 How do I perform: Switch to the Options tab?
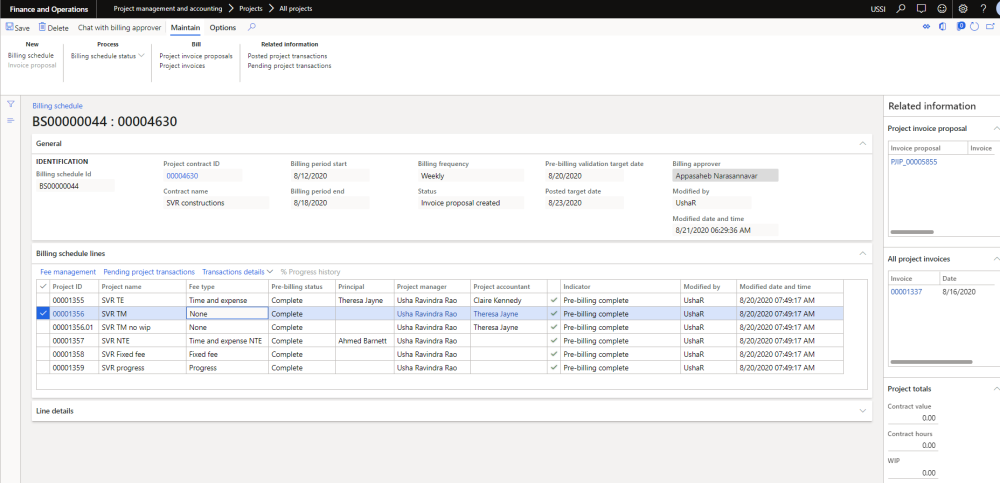[222, 28]
